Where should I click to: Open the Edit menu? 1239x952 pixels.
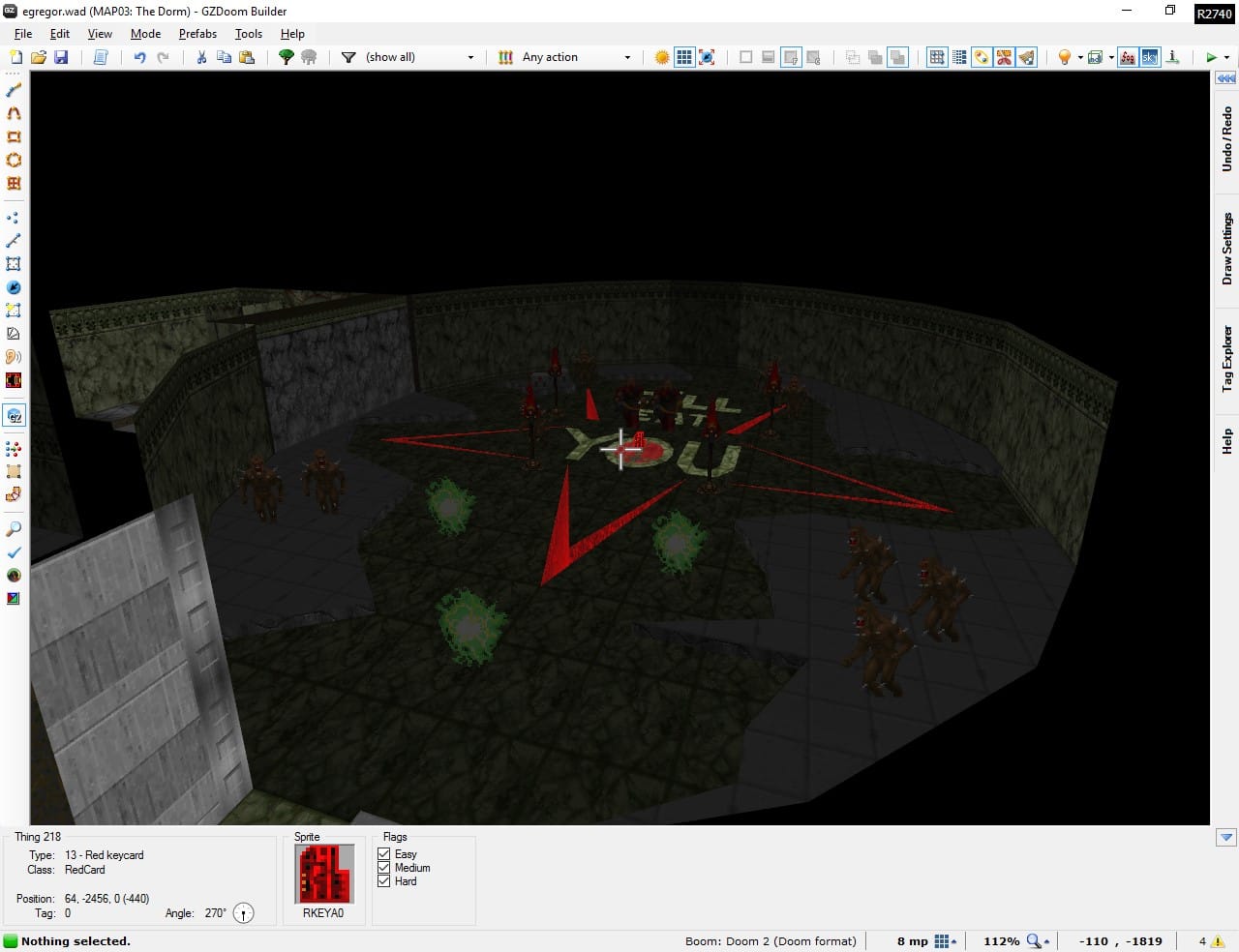pos(60,33)
